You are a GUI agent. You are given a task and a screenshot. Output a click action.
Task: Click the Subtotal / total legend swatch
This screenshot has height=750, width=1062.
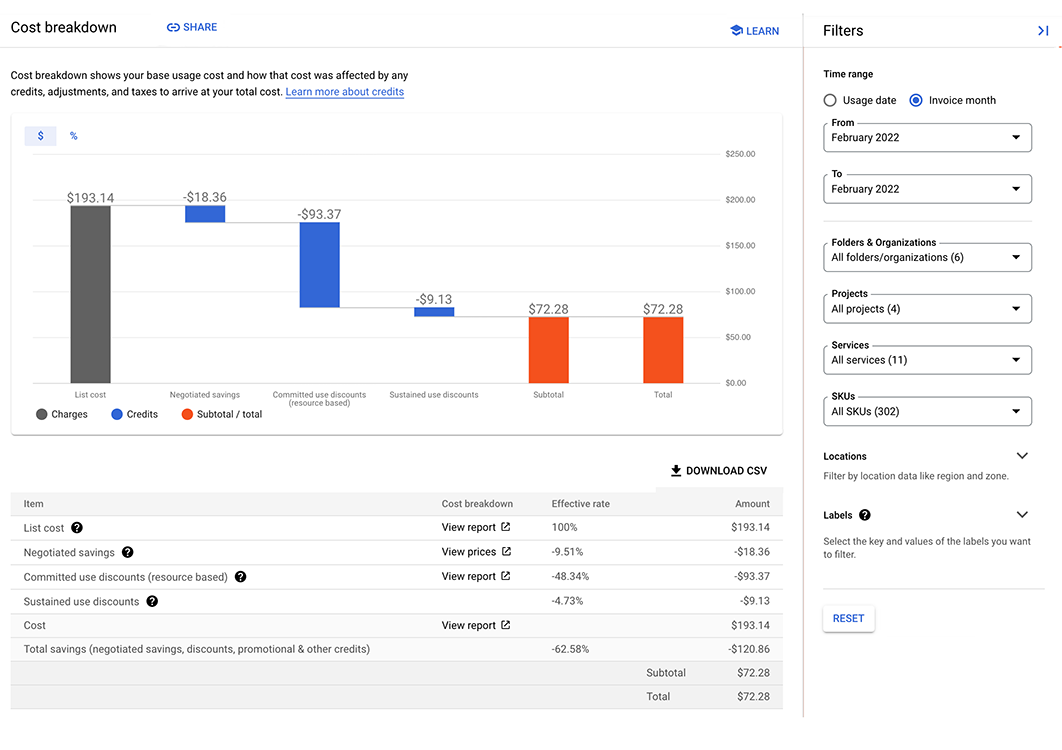click(x=188, y=414)
